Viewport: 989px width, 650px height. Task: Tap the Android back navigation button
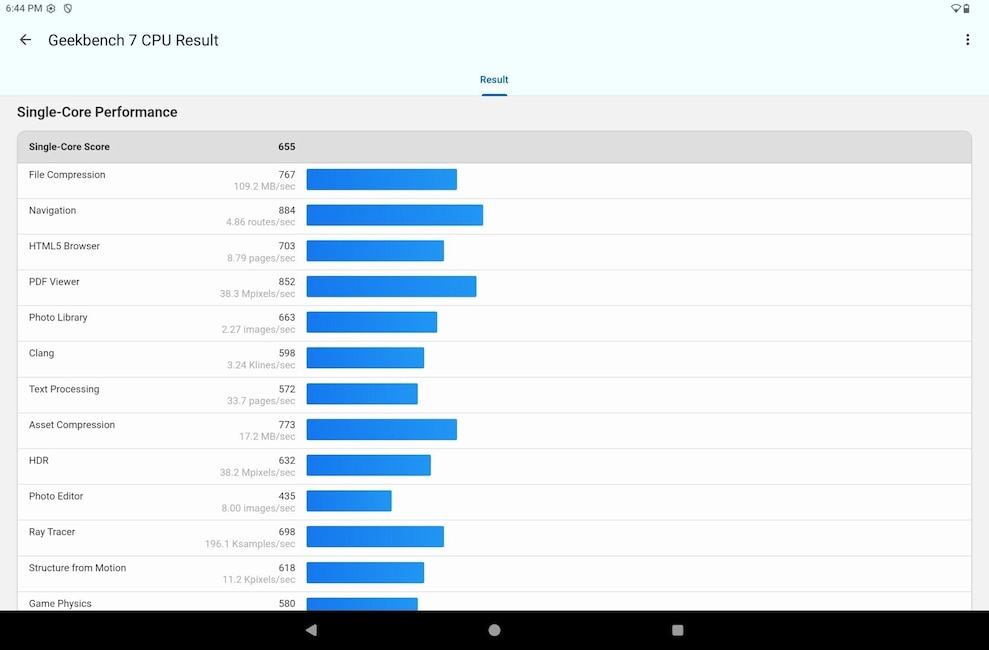click(311, 630)
